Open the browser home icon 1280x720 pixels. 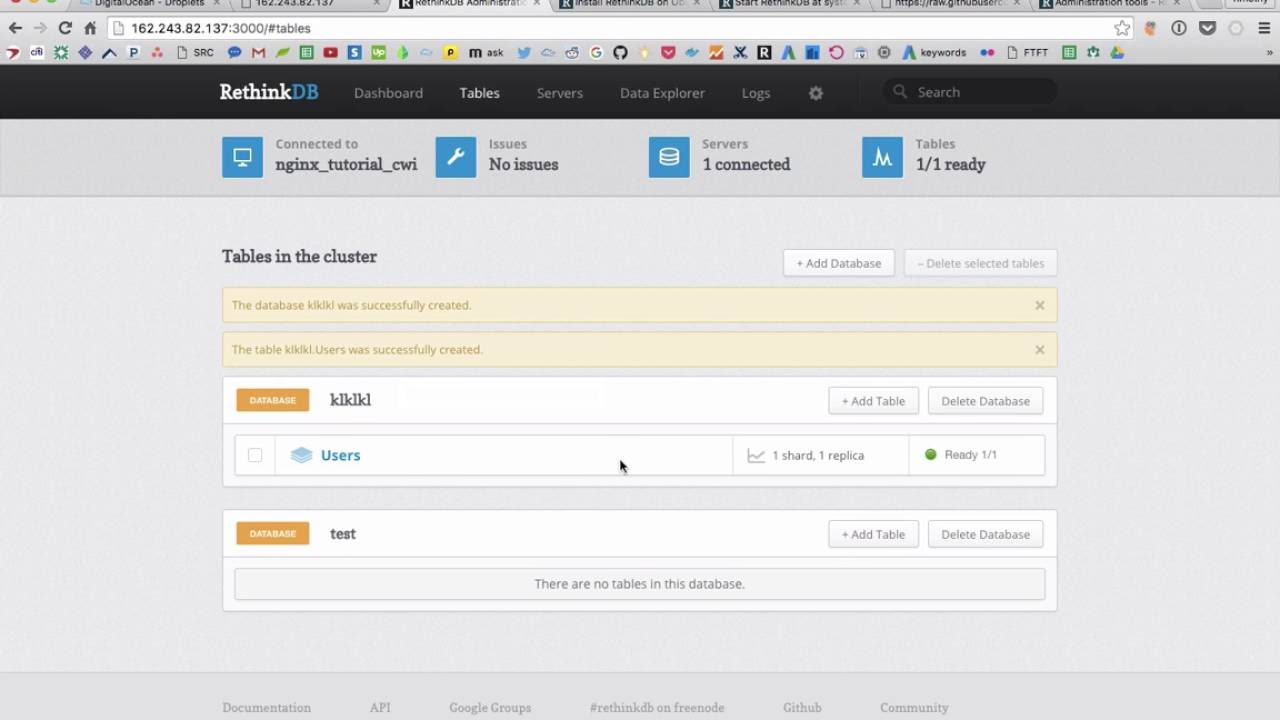(x=90, y=28)
